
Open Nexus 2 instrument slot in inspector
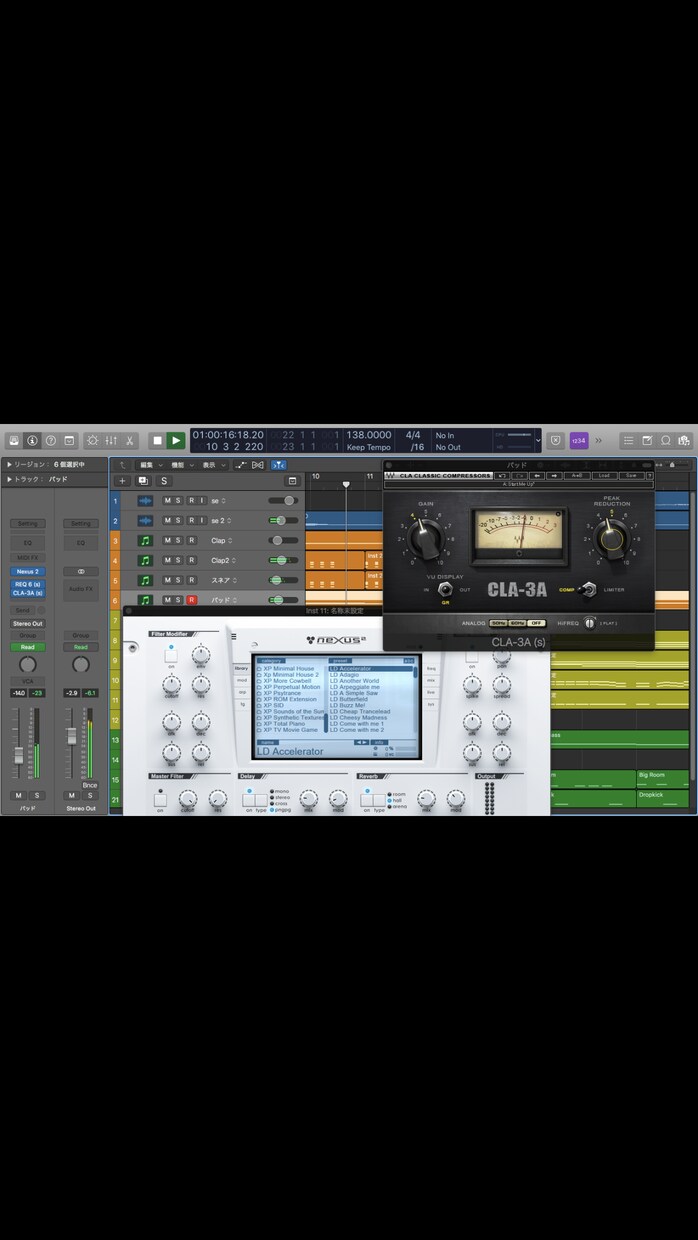click(x=28, y=572)
